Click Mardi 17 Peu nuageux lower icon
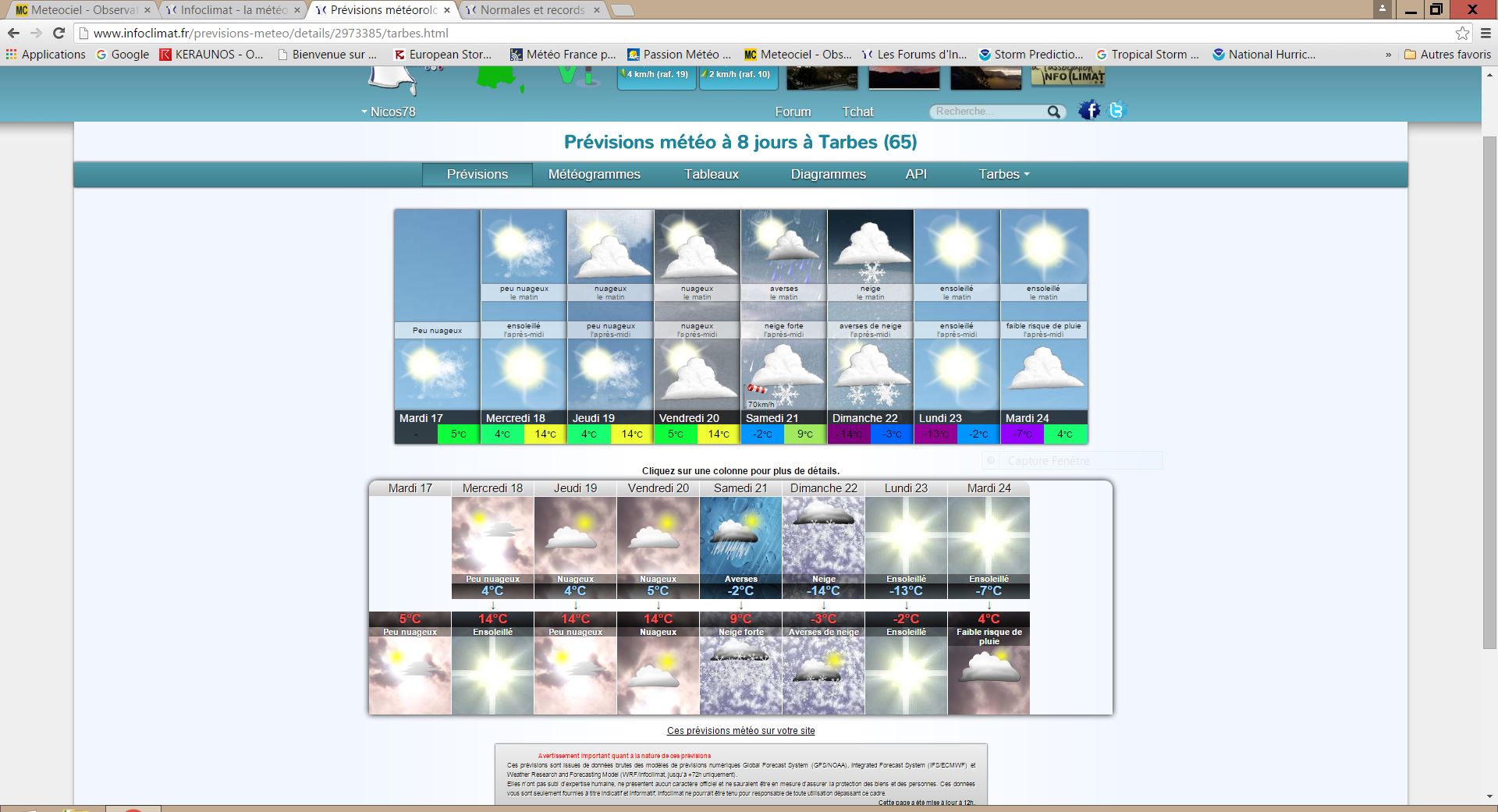This screenshot has width=1498, height=812. 410,675
